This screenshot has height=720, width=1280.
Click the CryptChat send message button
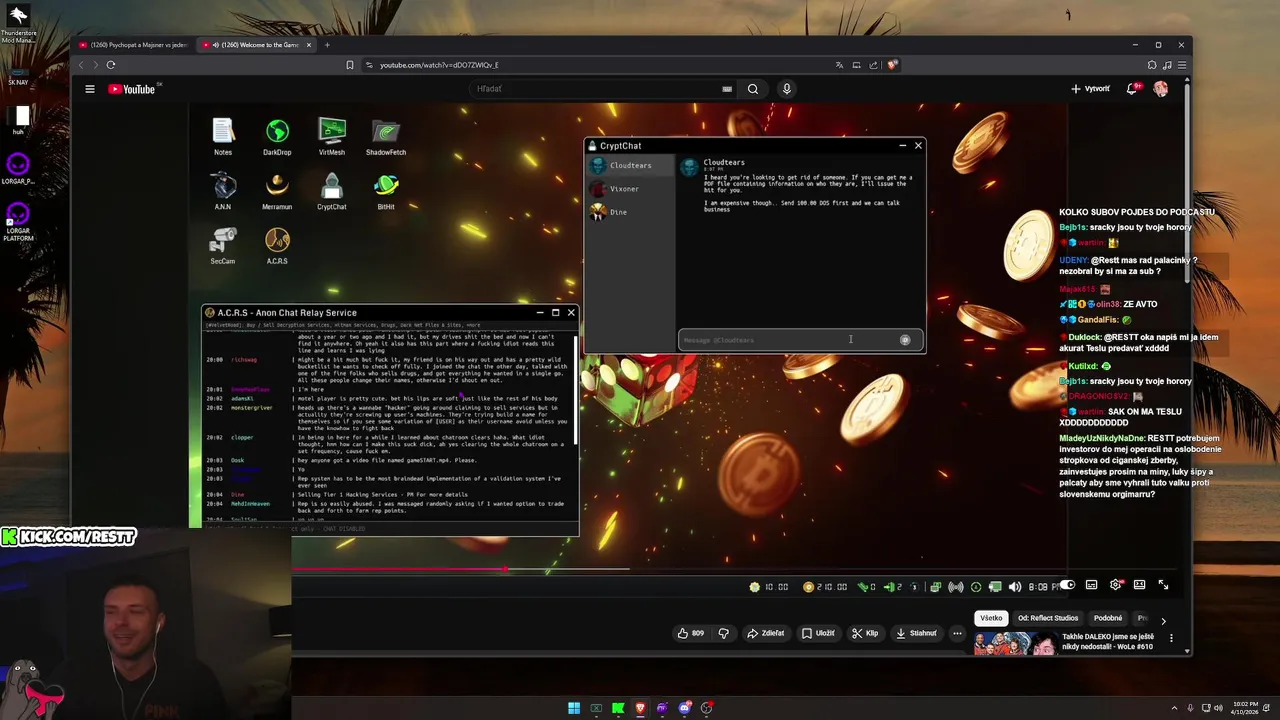pos(905,340)
